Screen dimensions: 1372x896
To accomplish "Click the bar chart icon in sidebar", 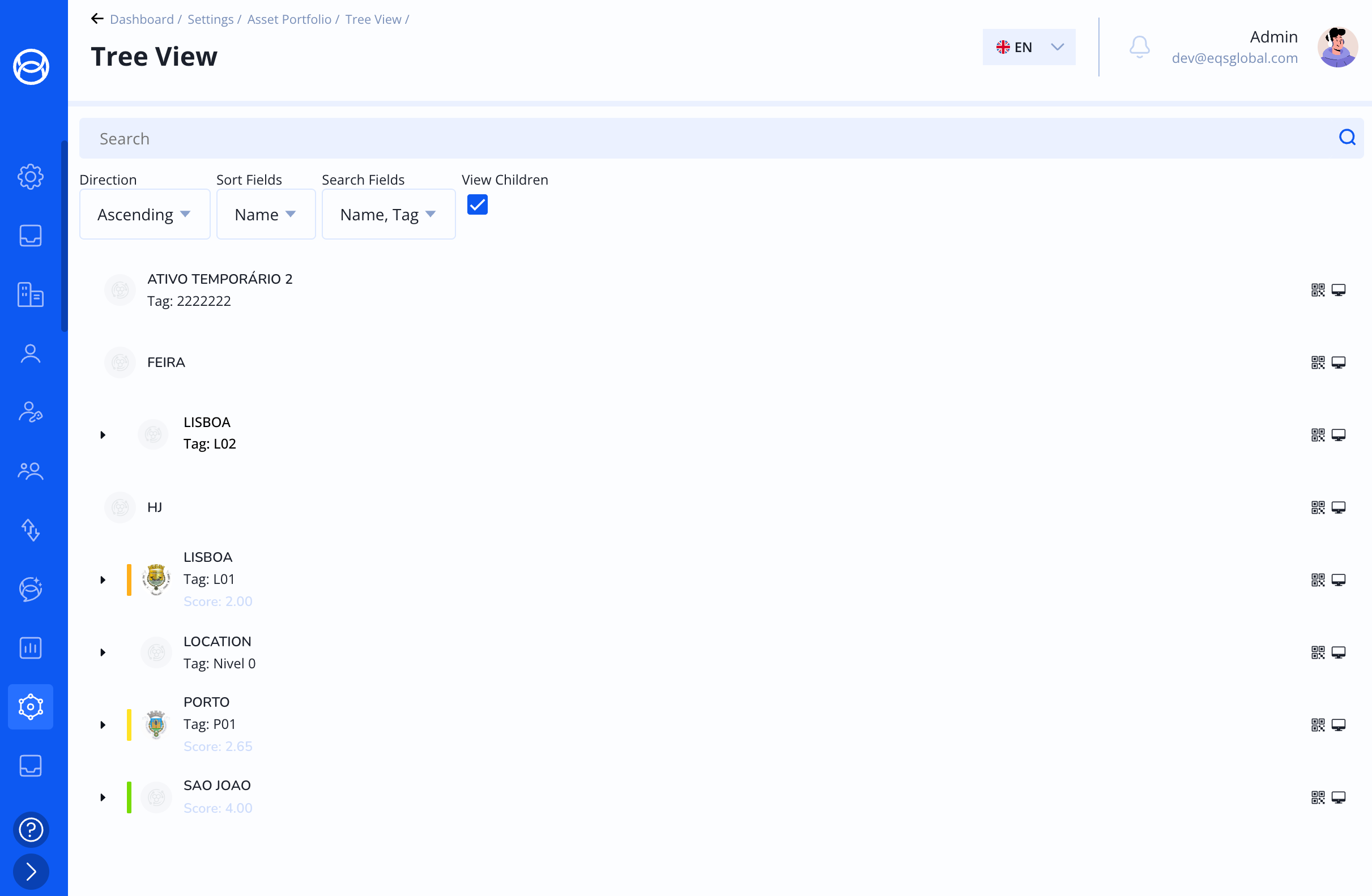I will (31, 648).
